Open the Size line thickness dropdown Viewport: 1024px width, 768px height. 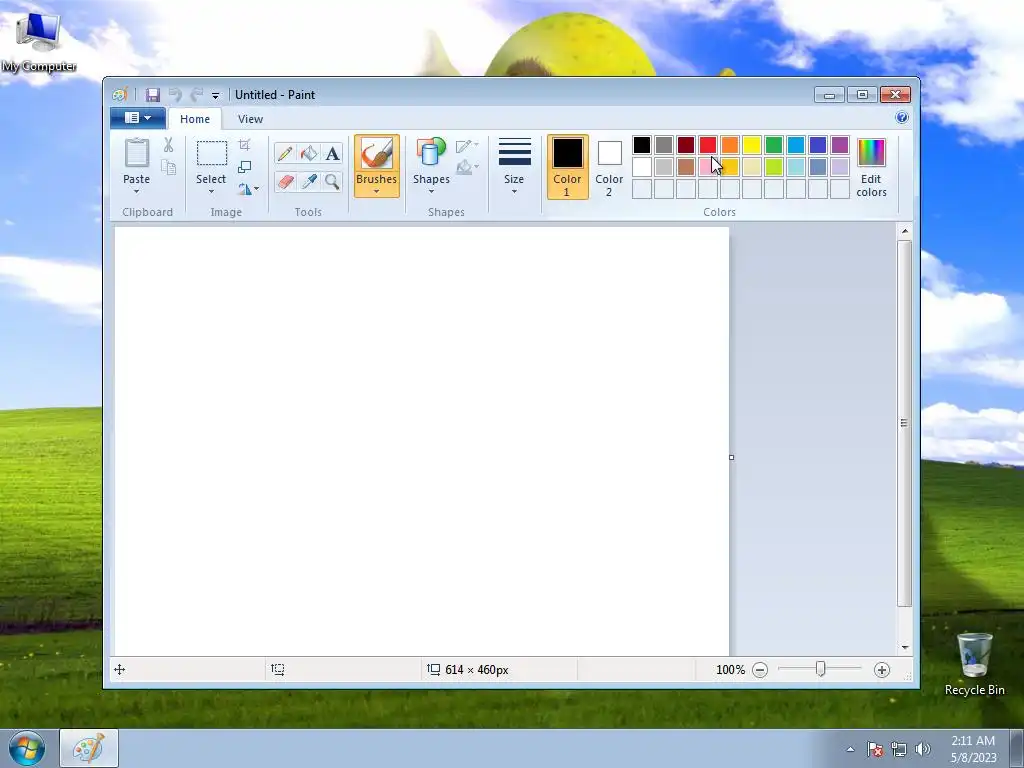514,167
